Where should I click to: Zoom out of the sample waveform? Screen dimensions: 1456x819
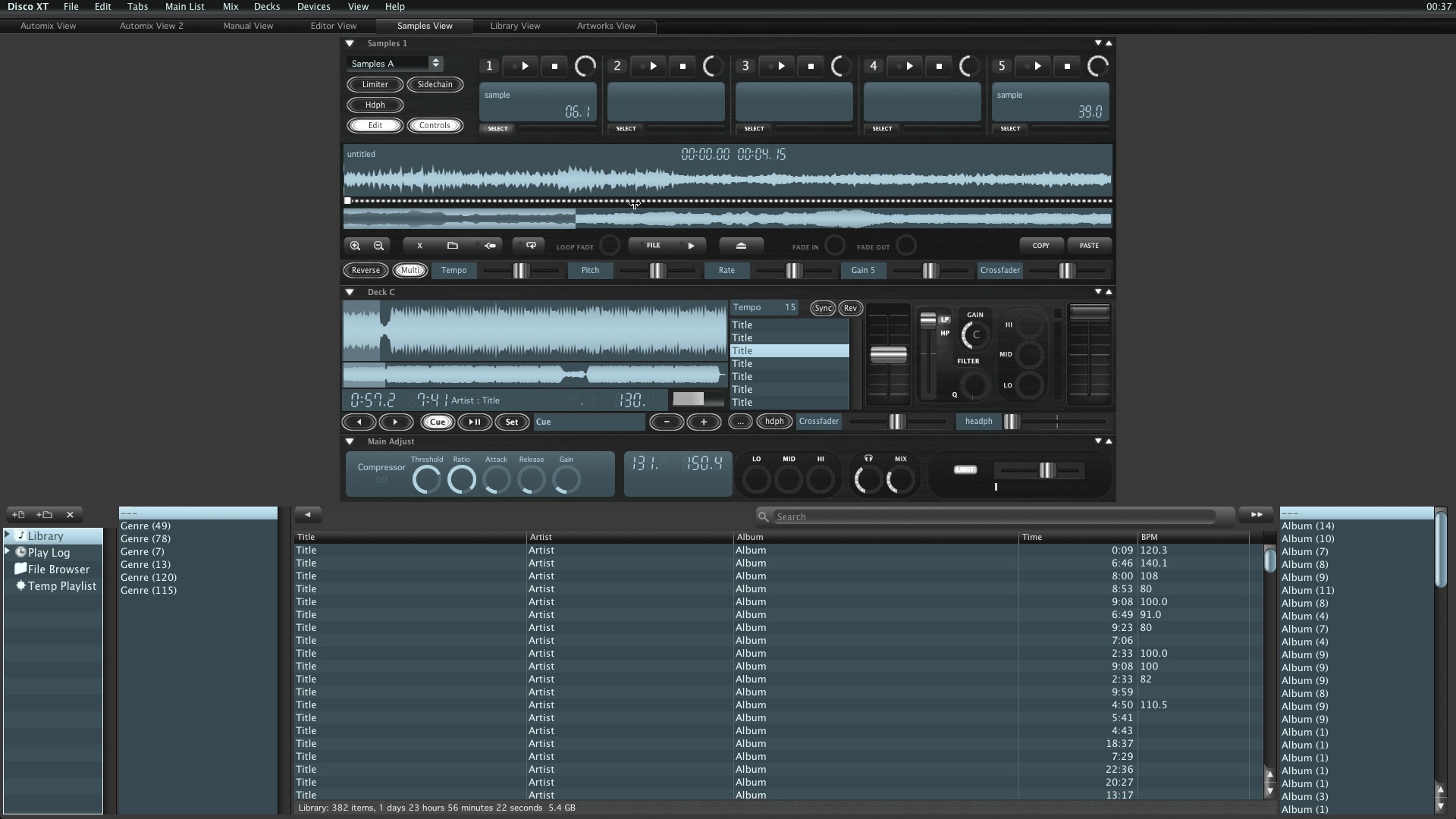coord(378,246)
